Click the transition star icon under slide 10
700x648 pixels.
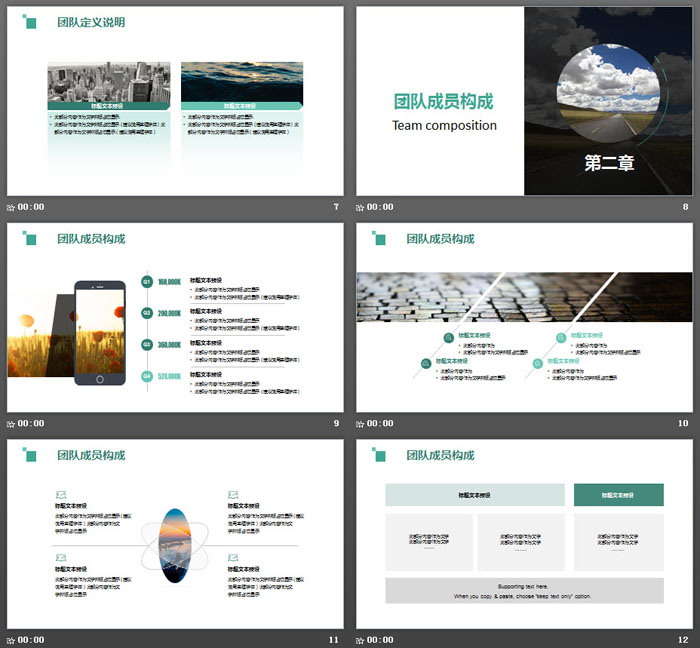click(x=360, y=423)
